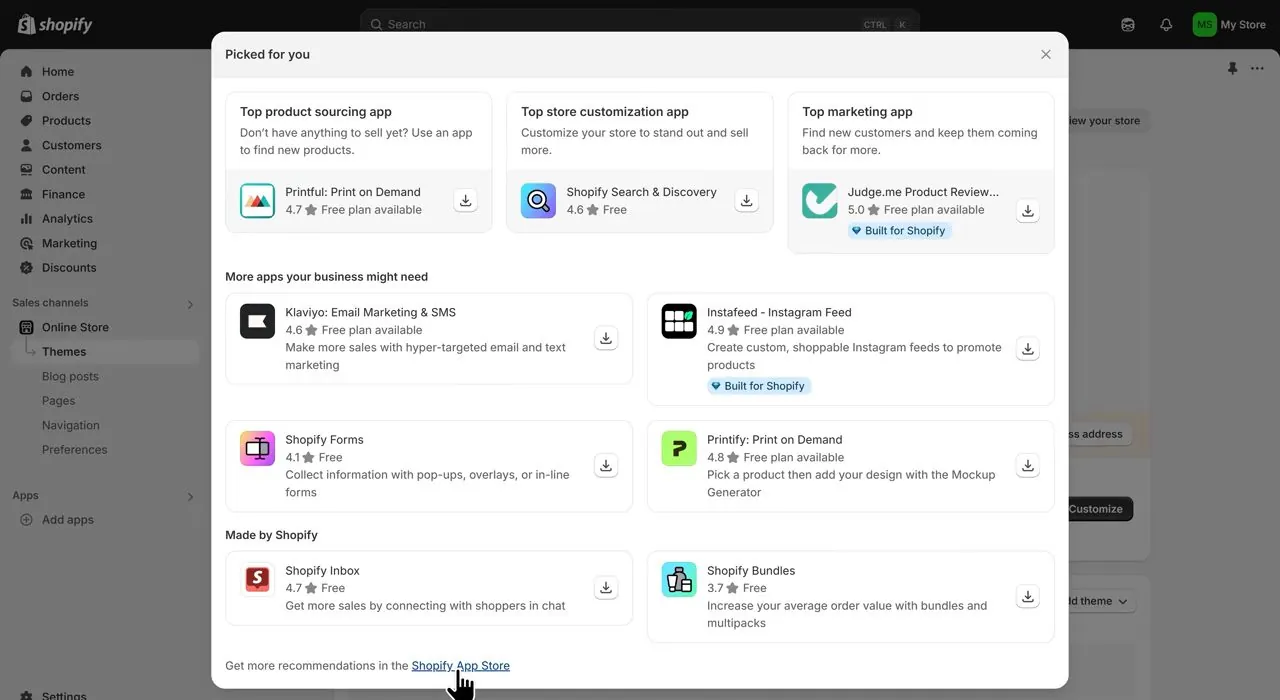Viewport: 1280px width, 700px height.
Task: Install Printful: Print on Demand app
Action: click(465, 200)
